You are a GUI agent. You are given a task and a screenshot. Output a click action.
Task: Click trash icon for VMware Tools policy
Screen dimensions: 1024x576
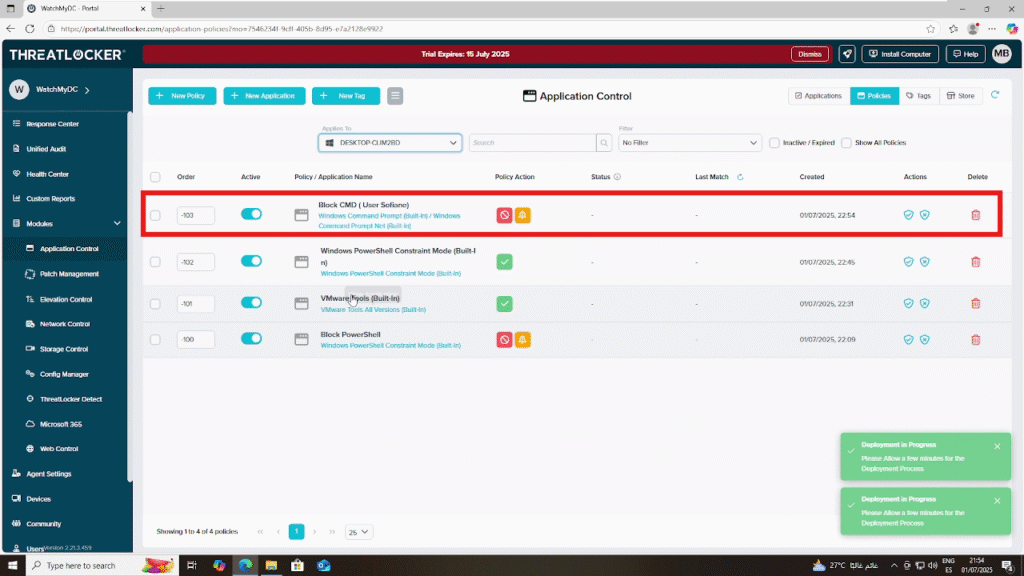[x=975, y=304]
